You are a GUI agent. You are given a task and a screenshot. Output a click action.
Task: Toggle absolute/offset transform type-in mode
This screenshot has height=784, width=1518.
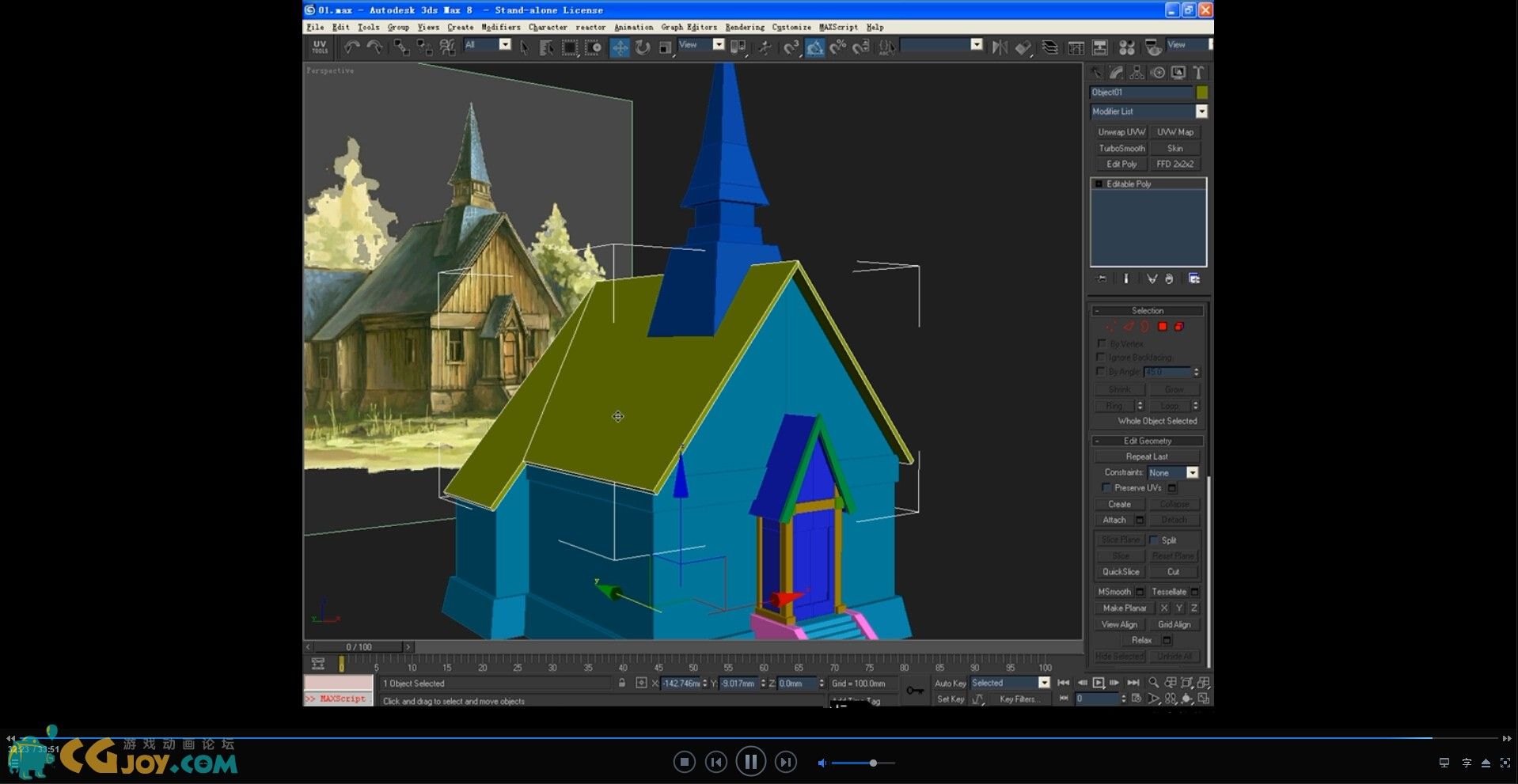click(641, 683)
